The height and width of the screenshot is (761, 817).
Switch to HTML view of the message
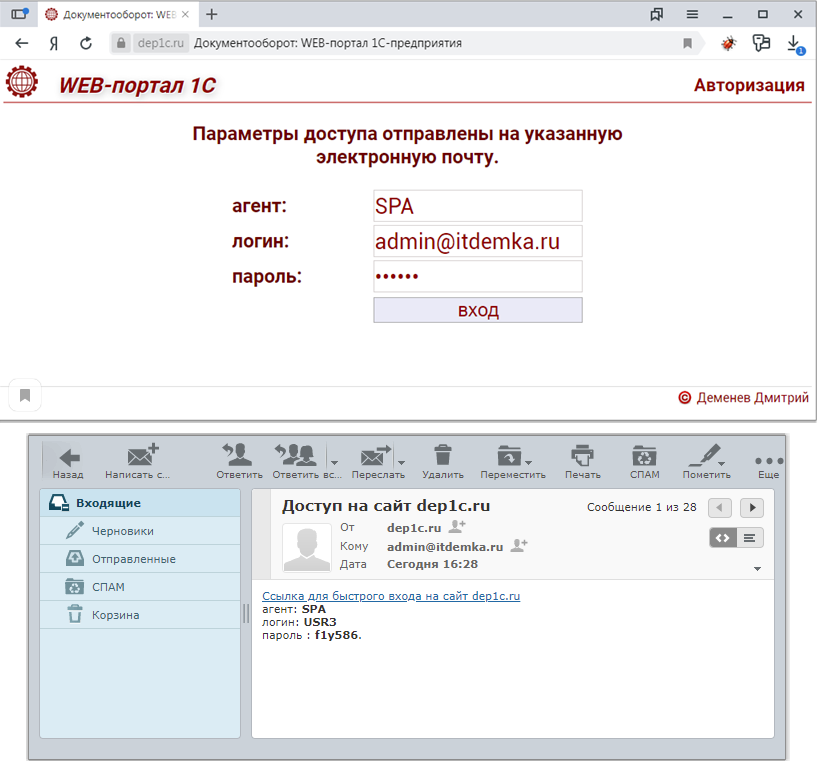click(723, 538)
